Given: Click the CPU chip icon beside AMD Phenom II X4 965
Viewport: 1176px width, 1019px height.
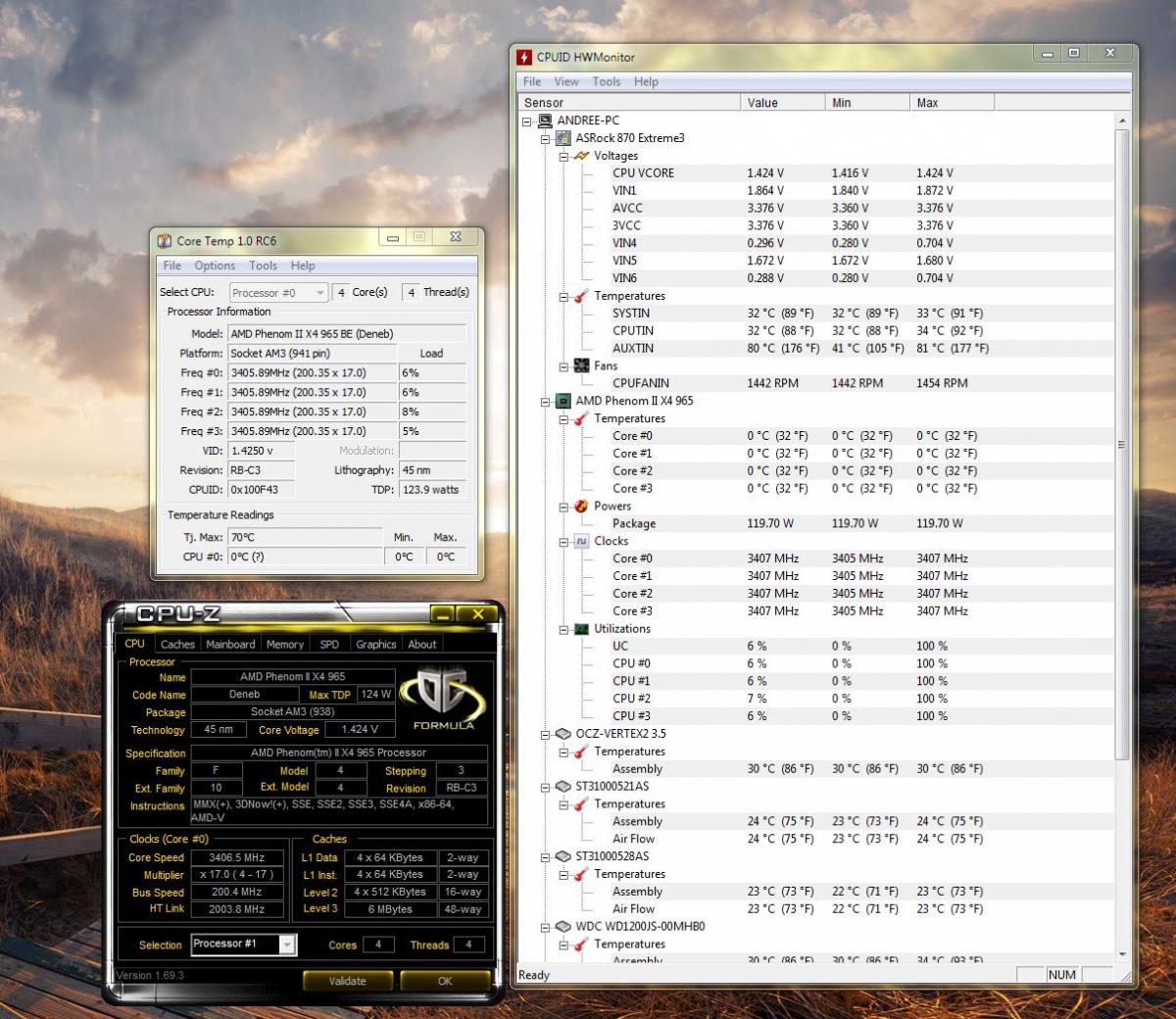Looking at the screenshot, I should point(563,401).
